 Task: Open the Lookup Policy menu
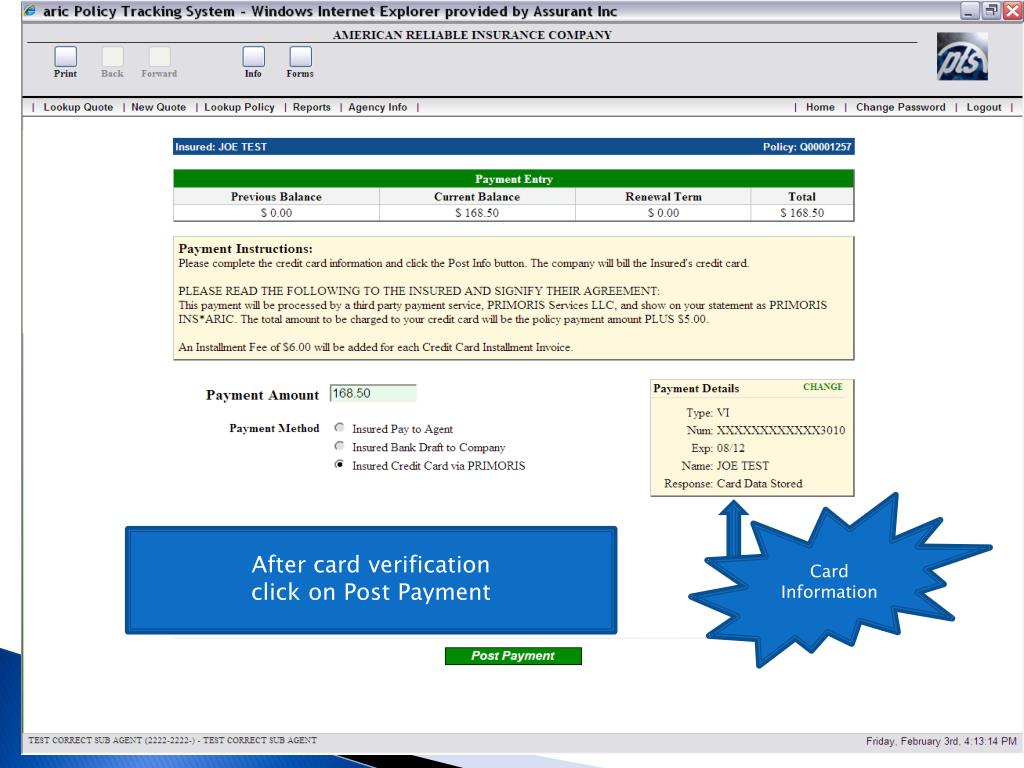pos(239,107)
